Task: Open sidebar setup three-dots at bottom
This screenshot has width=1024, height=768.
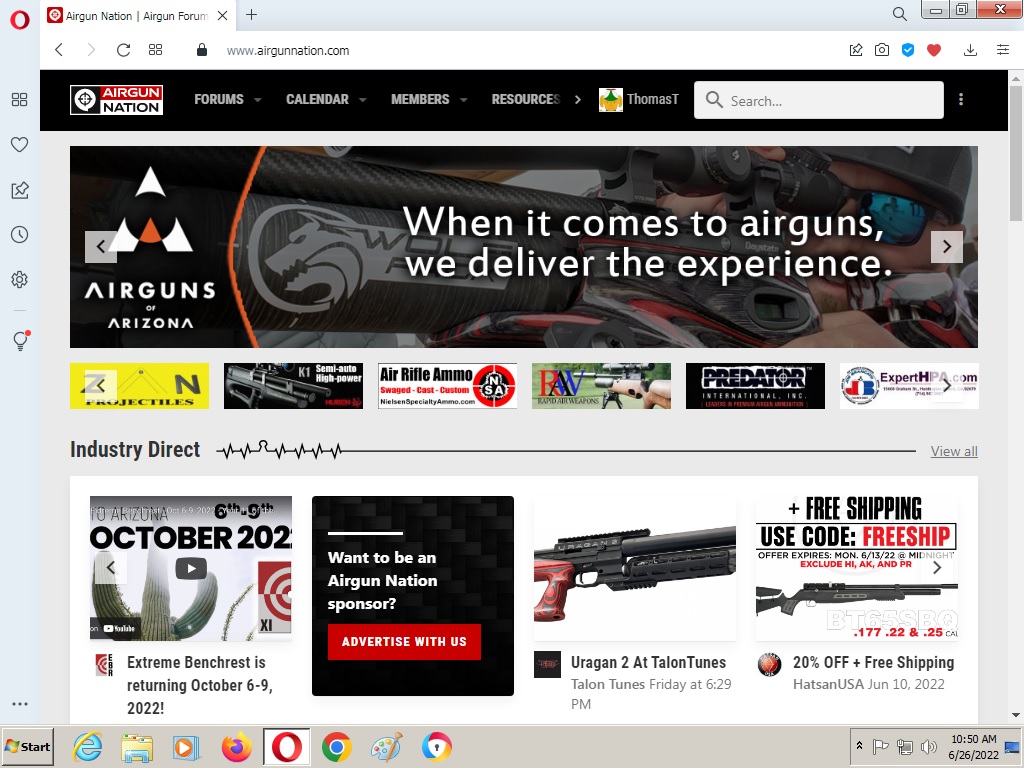Action: (20, 704)
